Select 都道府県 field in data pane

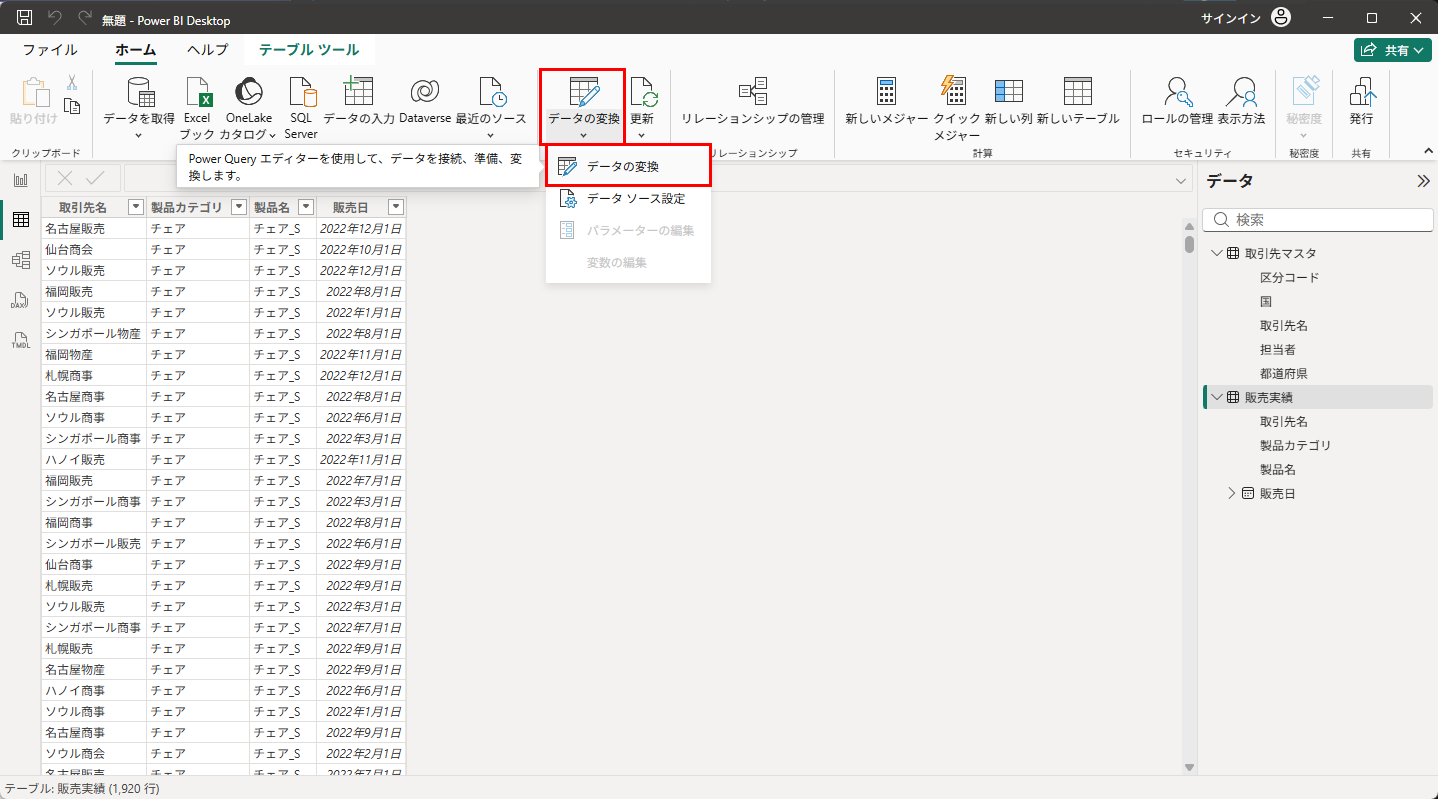1284,373
